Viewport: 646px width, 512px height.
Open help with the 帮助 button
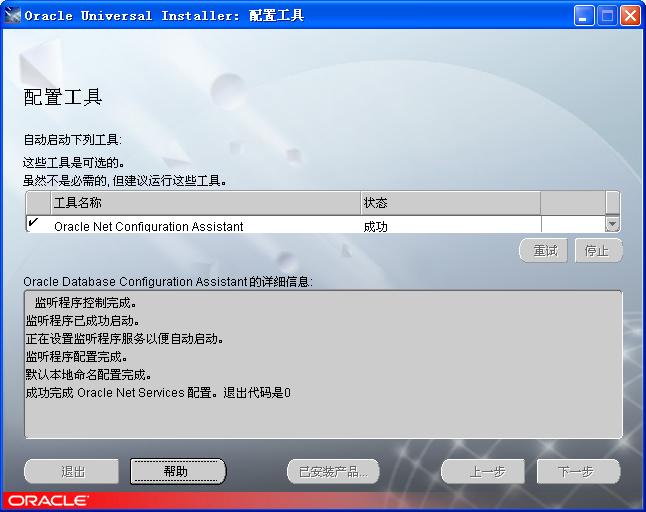[x=178, y=471]
